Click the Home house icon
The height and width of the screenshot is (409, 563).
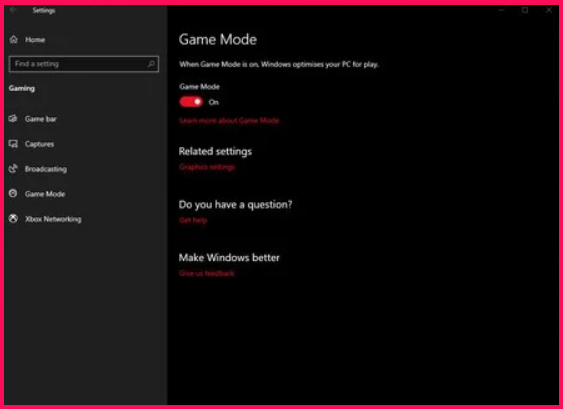(14, 39)
